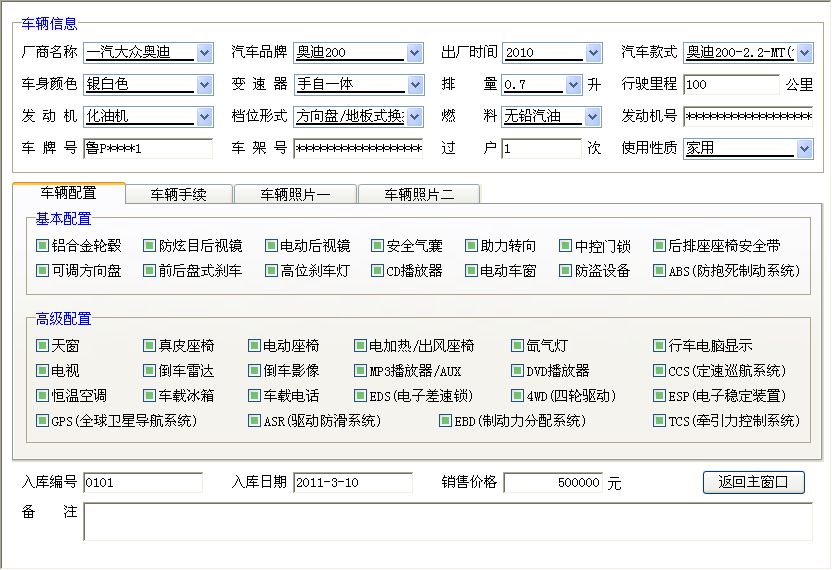832x570 pixels.
Task: Toggle the ASR(驱动防滑系统) checkbox
Action: [254, 421]
